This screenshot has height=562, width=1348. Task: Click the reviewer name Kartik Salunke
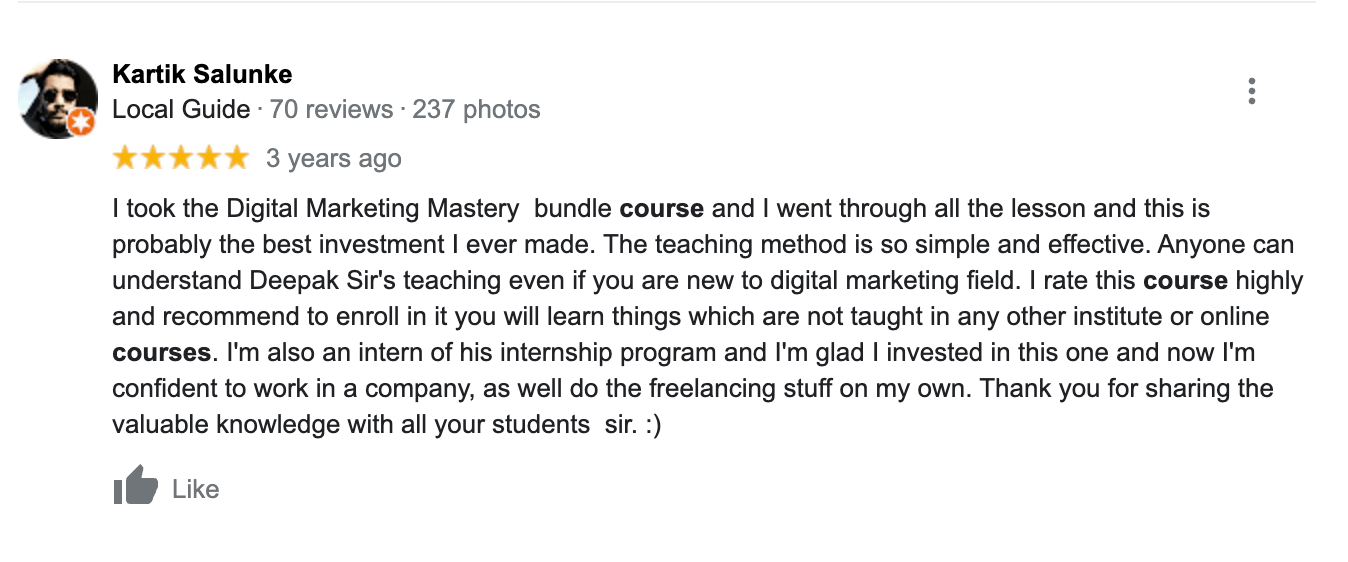coord(202,74)
